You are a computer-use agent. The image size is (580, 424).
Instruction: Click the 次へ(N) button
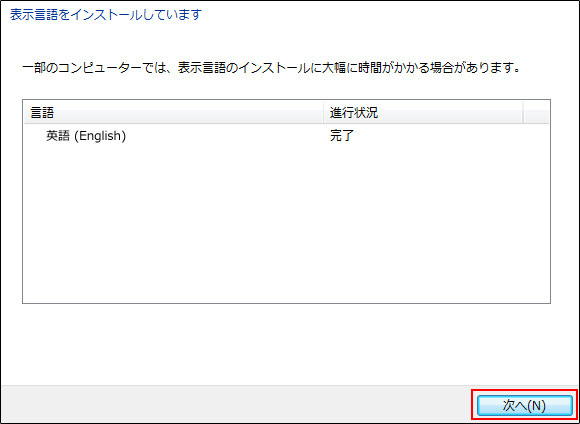pyautogui.click(x=525, y=406)
